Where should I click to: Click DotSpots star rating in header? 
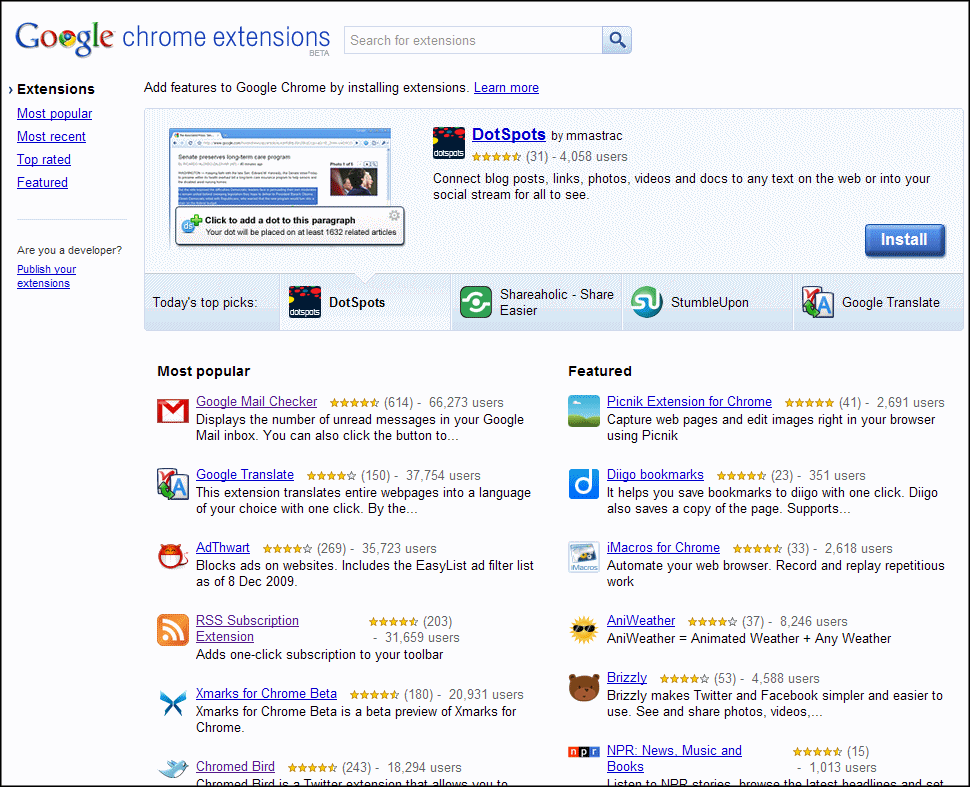point(496,157)
